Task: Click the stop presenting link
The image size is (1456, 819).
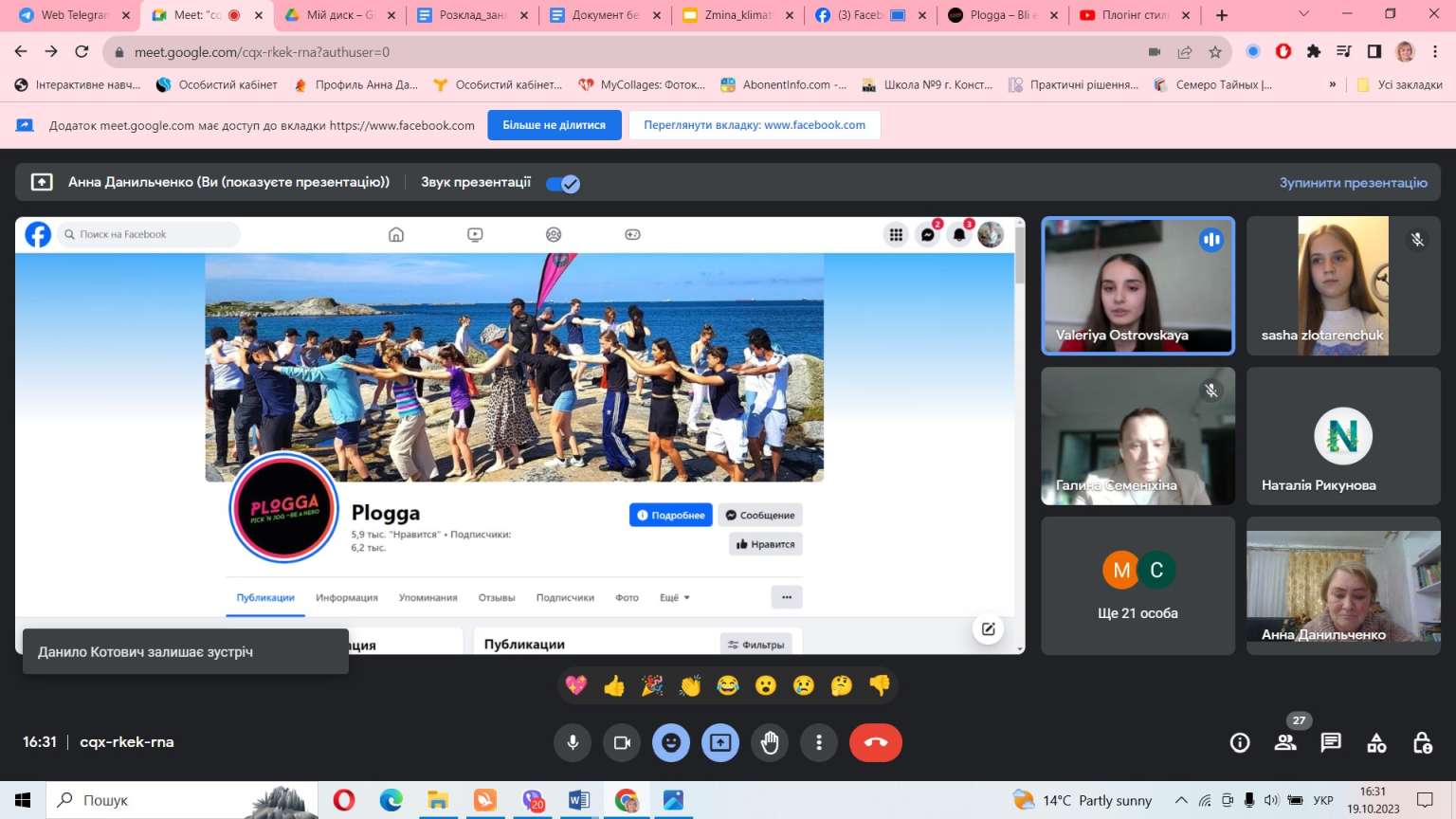Action: point(1353,183)
